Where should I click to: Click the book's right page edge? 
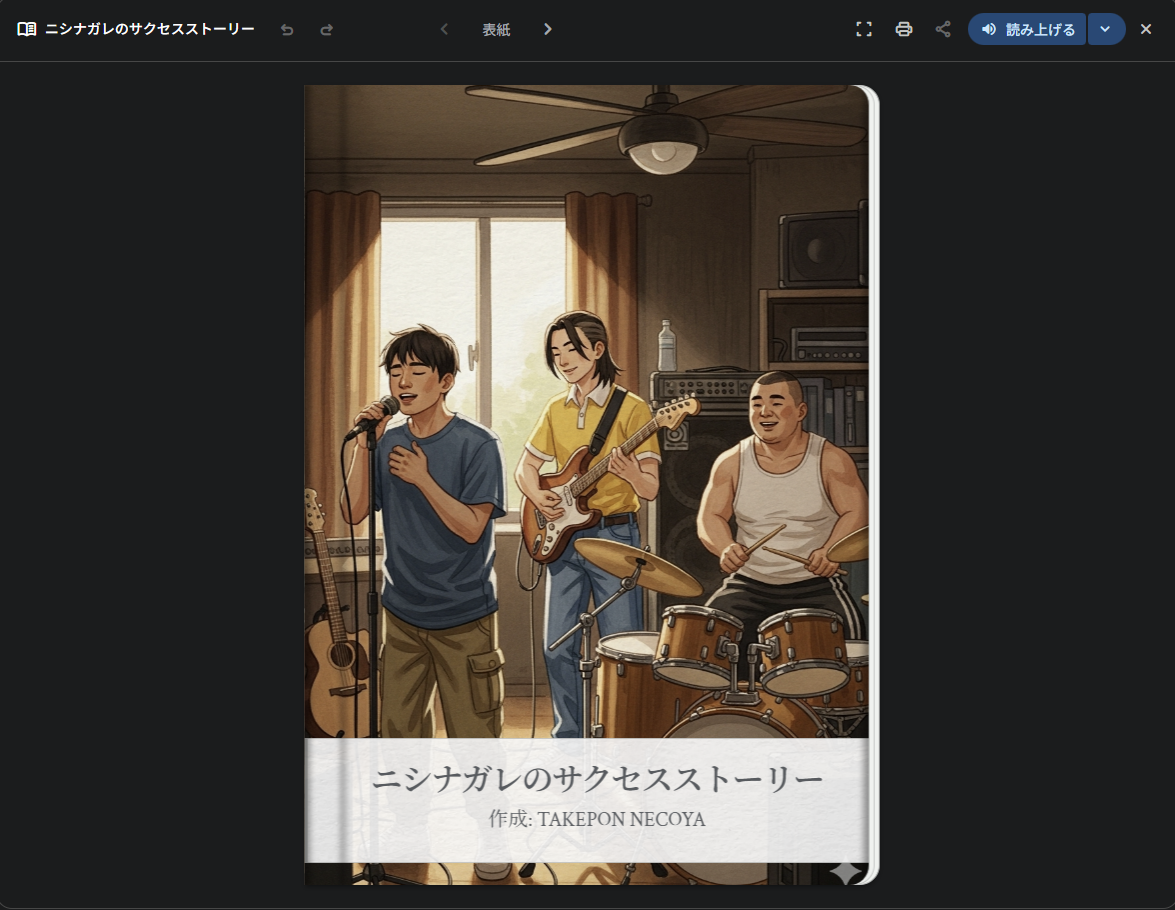[x=874, y=480]
